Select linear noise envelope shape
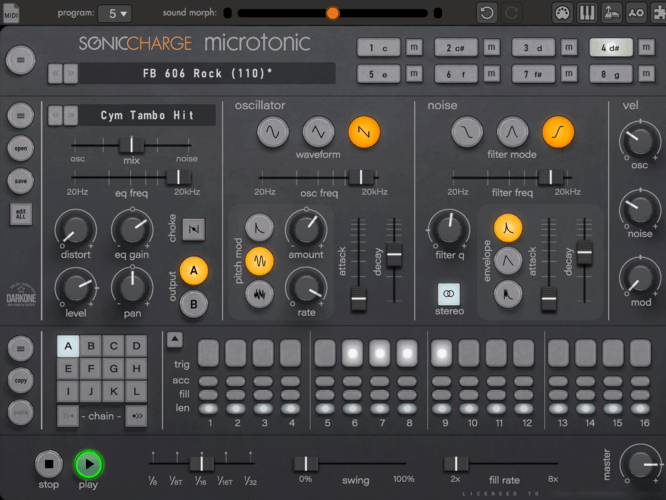Image resolution: width=666 pixels, height=500 pixels. pos(508,261)
